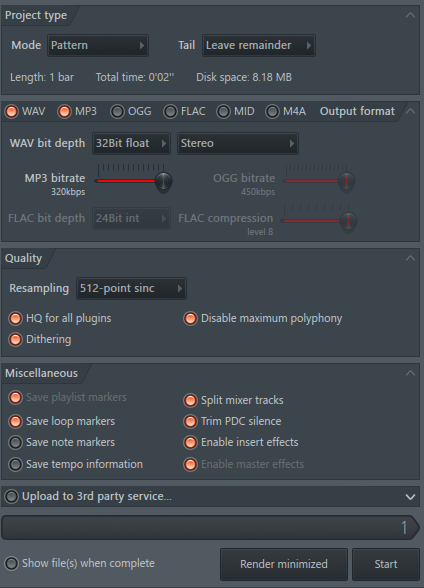Screen dimensions: 424x588
Task: Click the Start button
Action: click(x=386, y=564)
